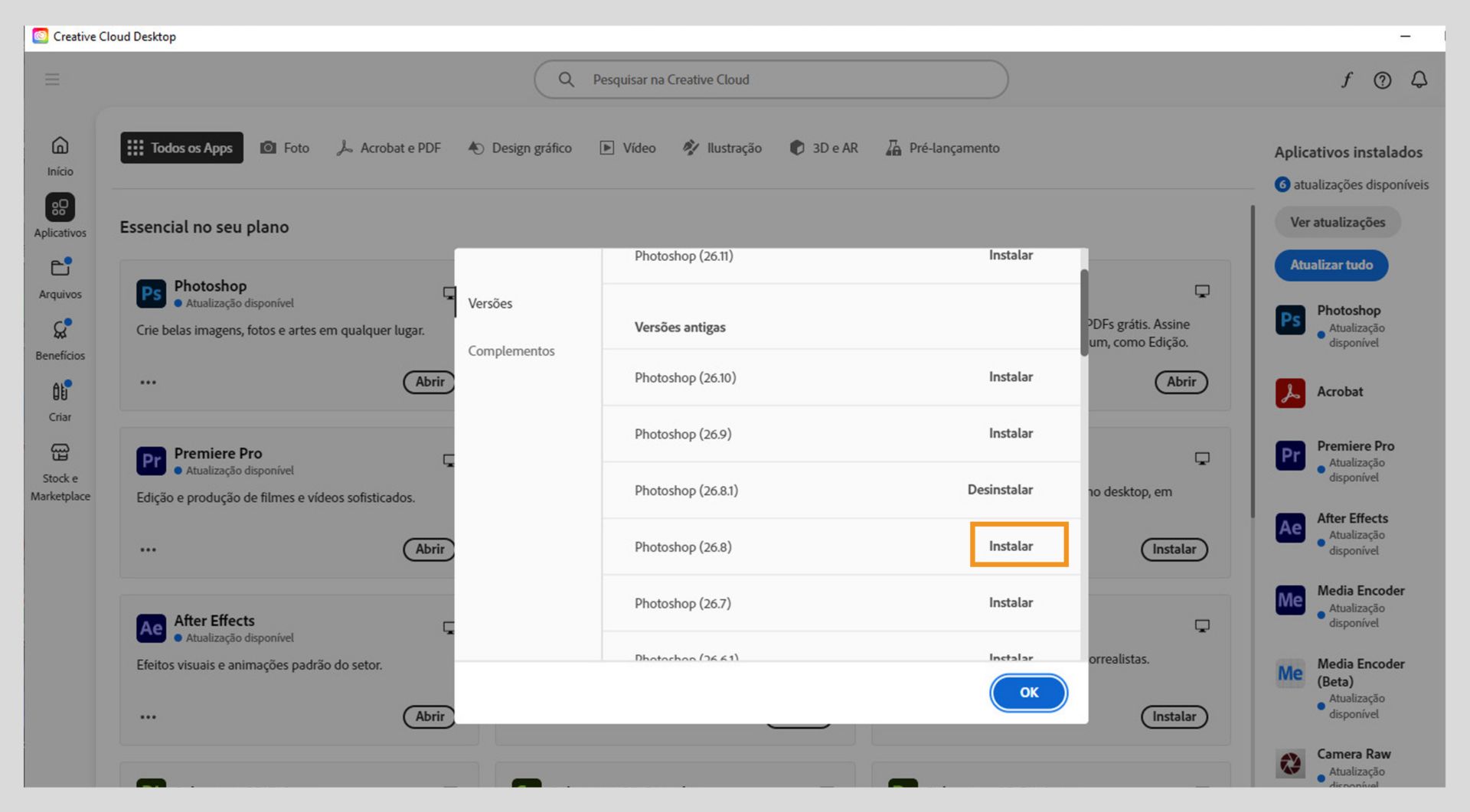The width and height of the screenshot is (1470, 812).
Task: Install Photoshop (26.9)
Action: tap(1011, 434)
